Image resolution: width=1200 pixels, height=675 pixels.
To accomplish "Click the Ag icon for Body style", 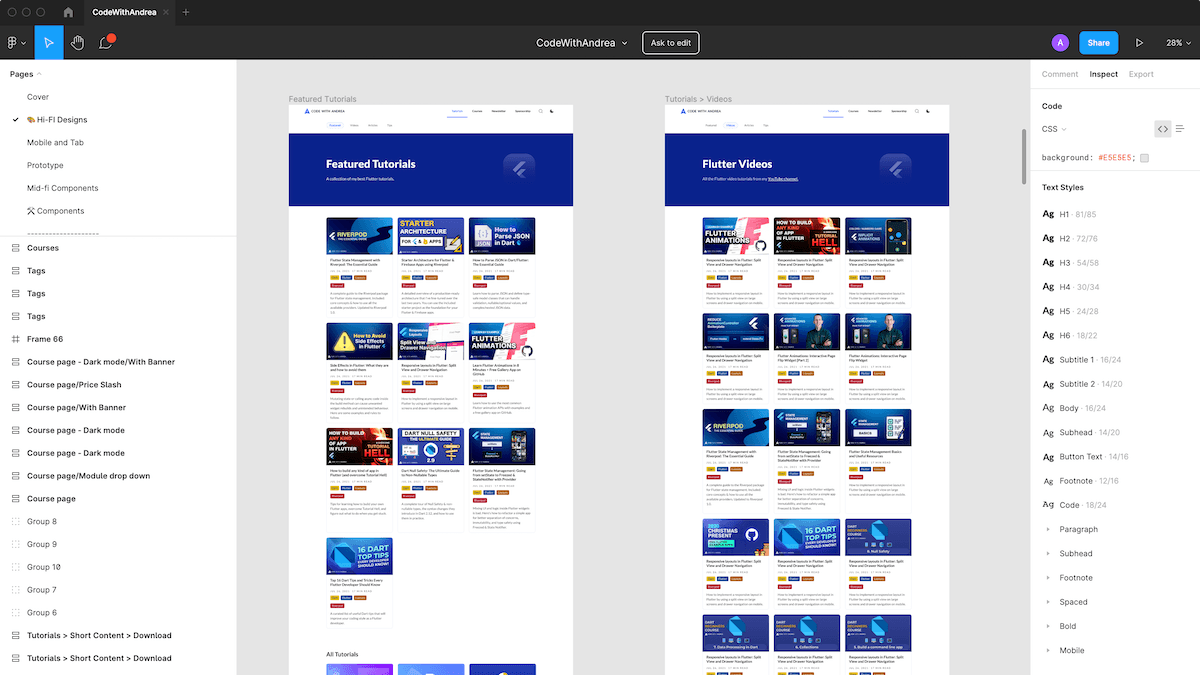I will coord(1048,408).
